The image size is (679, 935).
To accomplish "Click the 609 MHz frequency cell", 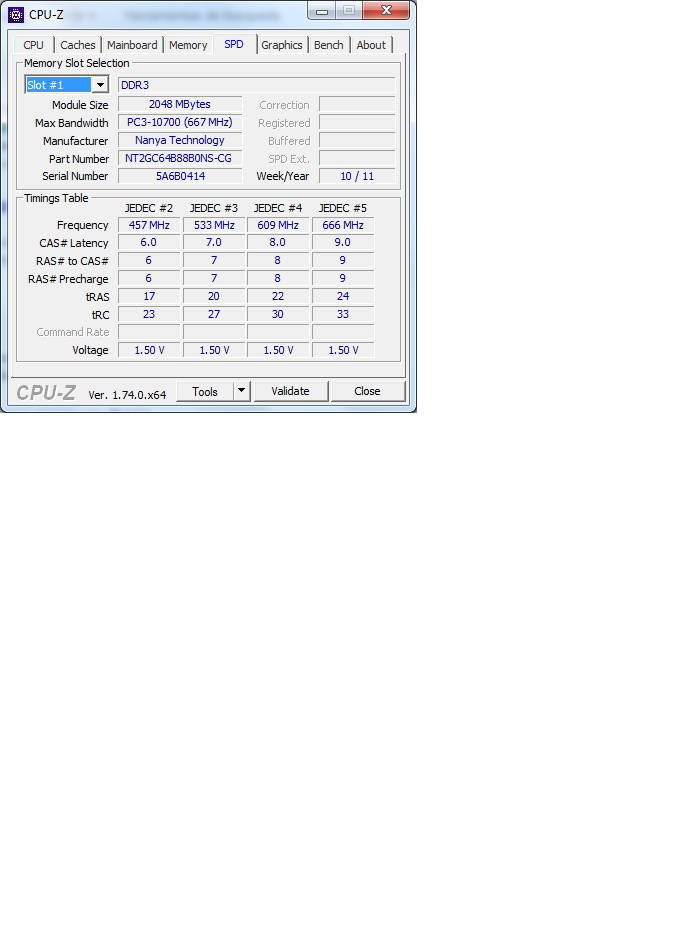I will click(278, 225).
